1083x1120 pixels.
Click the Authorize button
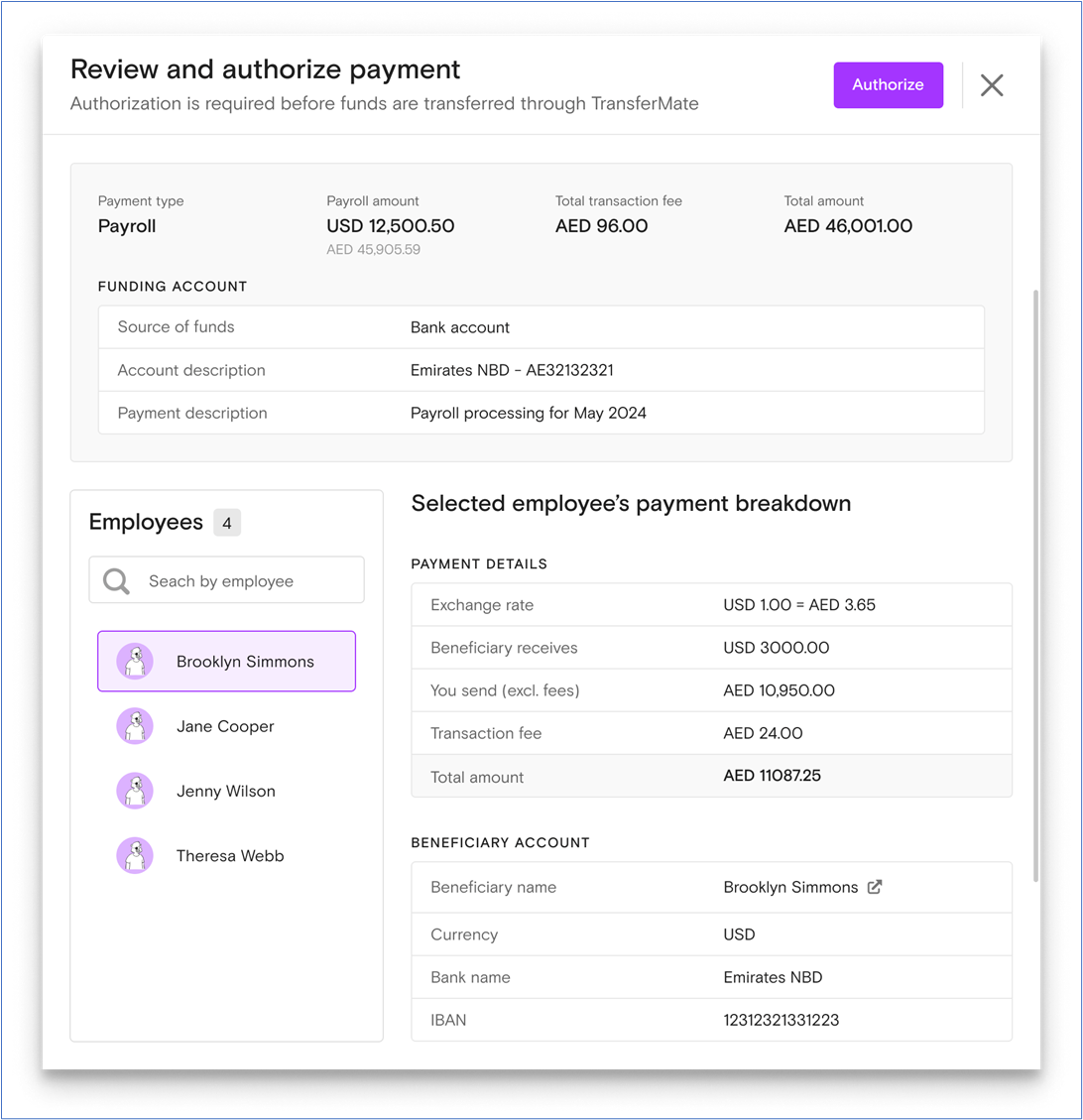(888, 85)
